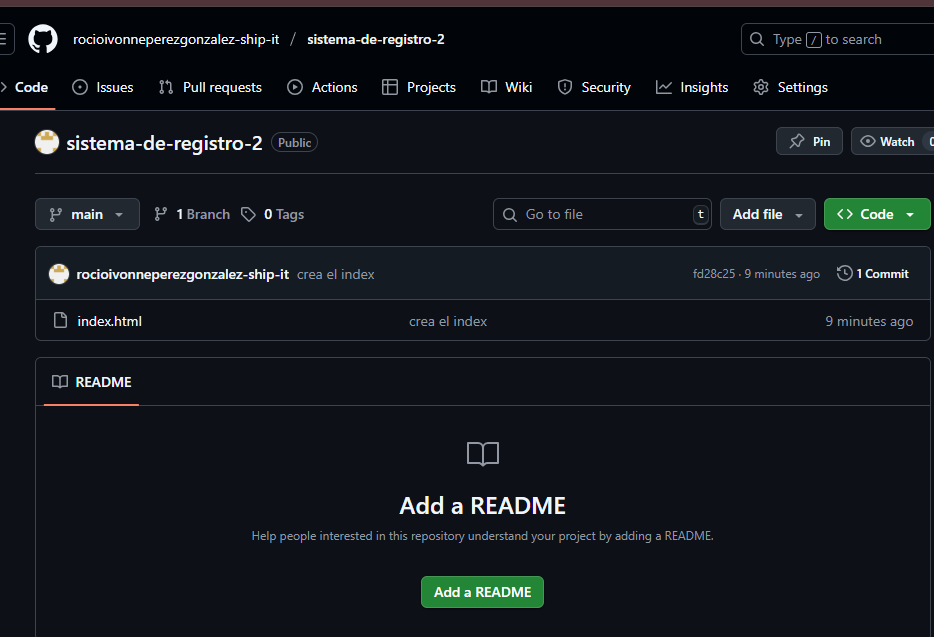View the 1 Branch link
This screenshot has height=637, width=934.
191,214
